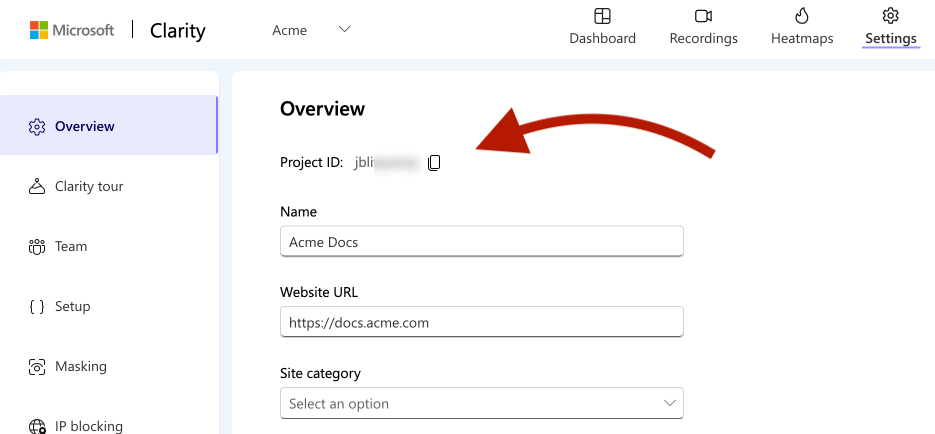Click the Site category chevron arrow
935x434 pixels.
point(670,404)
